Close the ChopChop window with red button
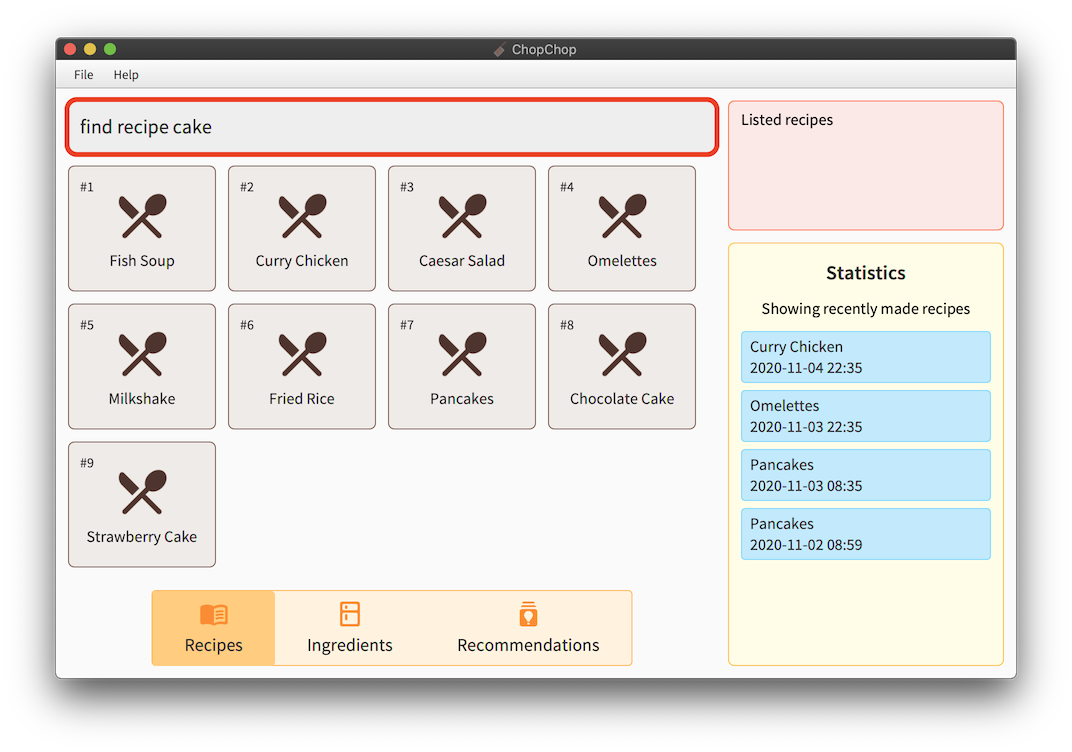The image size is (1072, 752). click(70, 49)
